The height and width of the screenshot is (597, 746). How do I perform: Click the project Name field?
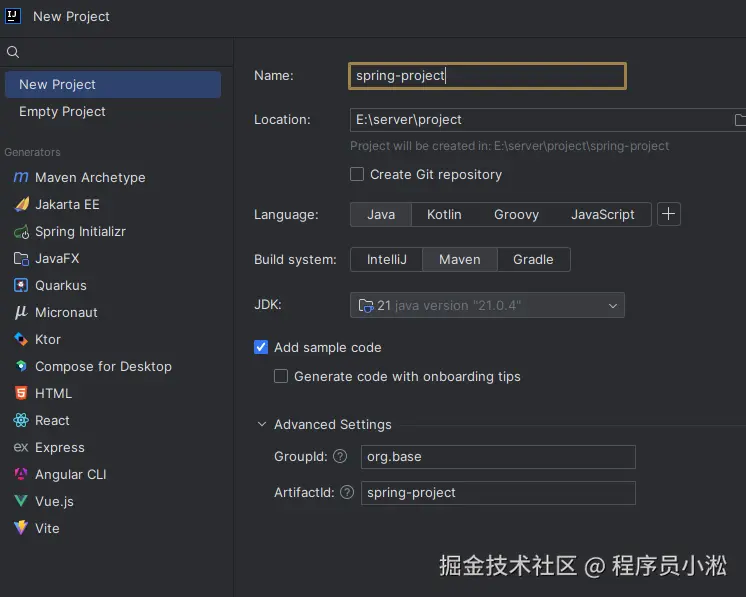pyautogui.click(x=487, y=76)
